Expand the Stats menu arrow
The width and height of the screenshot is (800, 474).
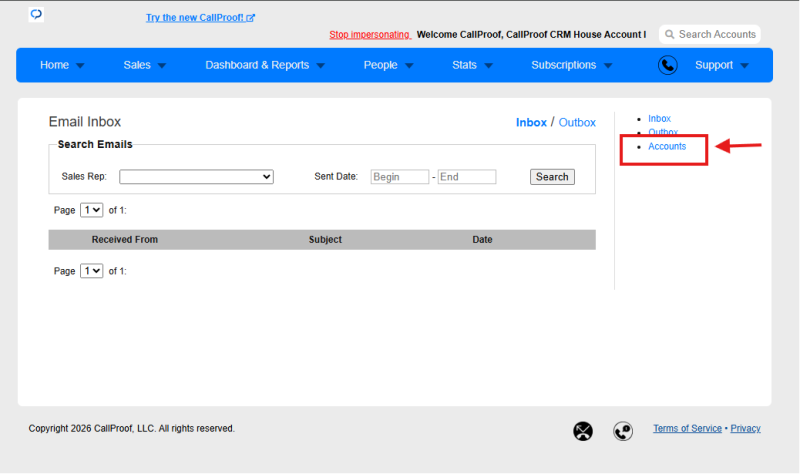[x=488, y=66]
